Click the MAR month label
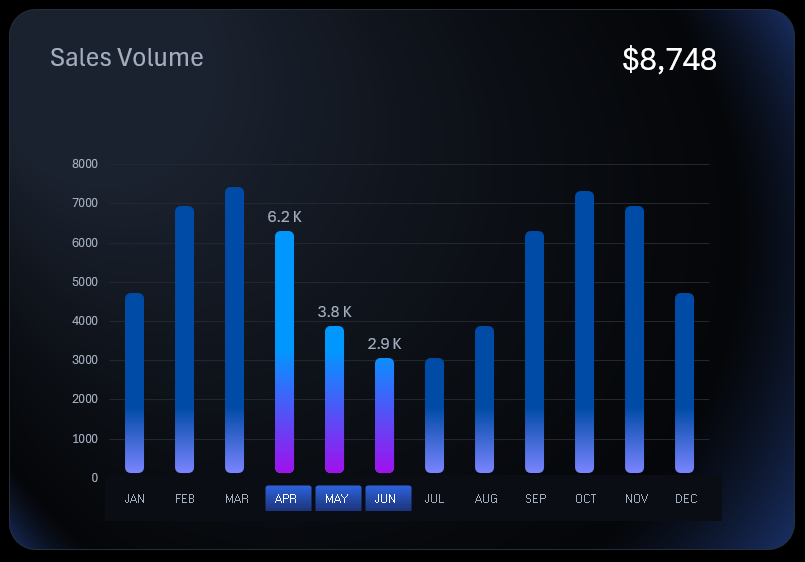Screen dimensions: 805x562 click(237, 498)
